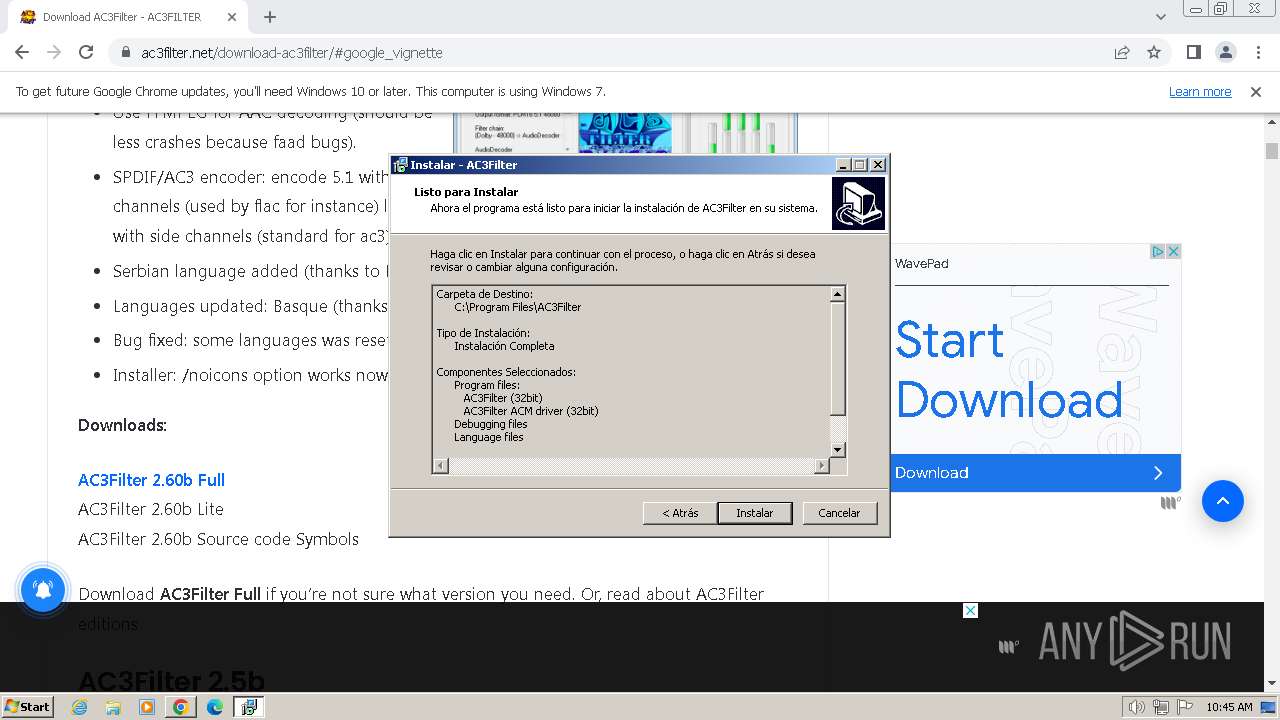
Task: Share this page from the address bar
Action: coord(1122,52)
